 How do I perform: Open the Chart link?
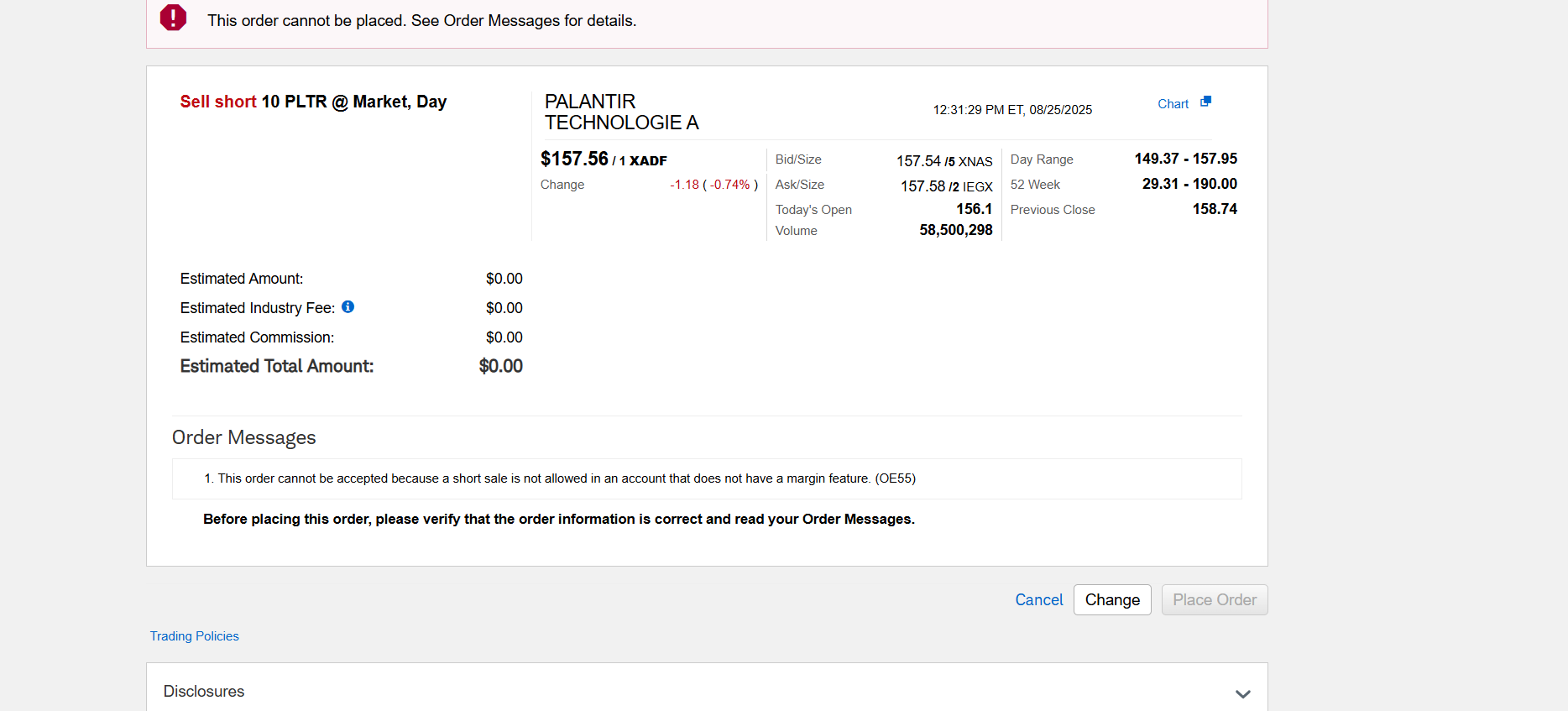point(1173,104)
